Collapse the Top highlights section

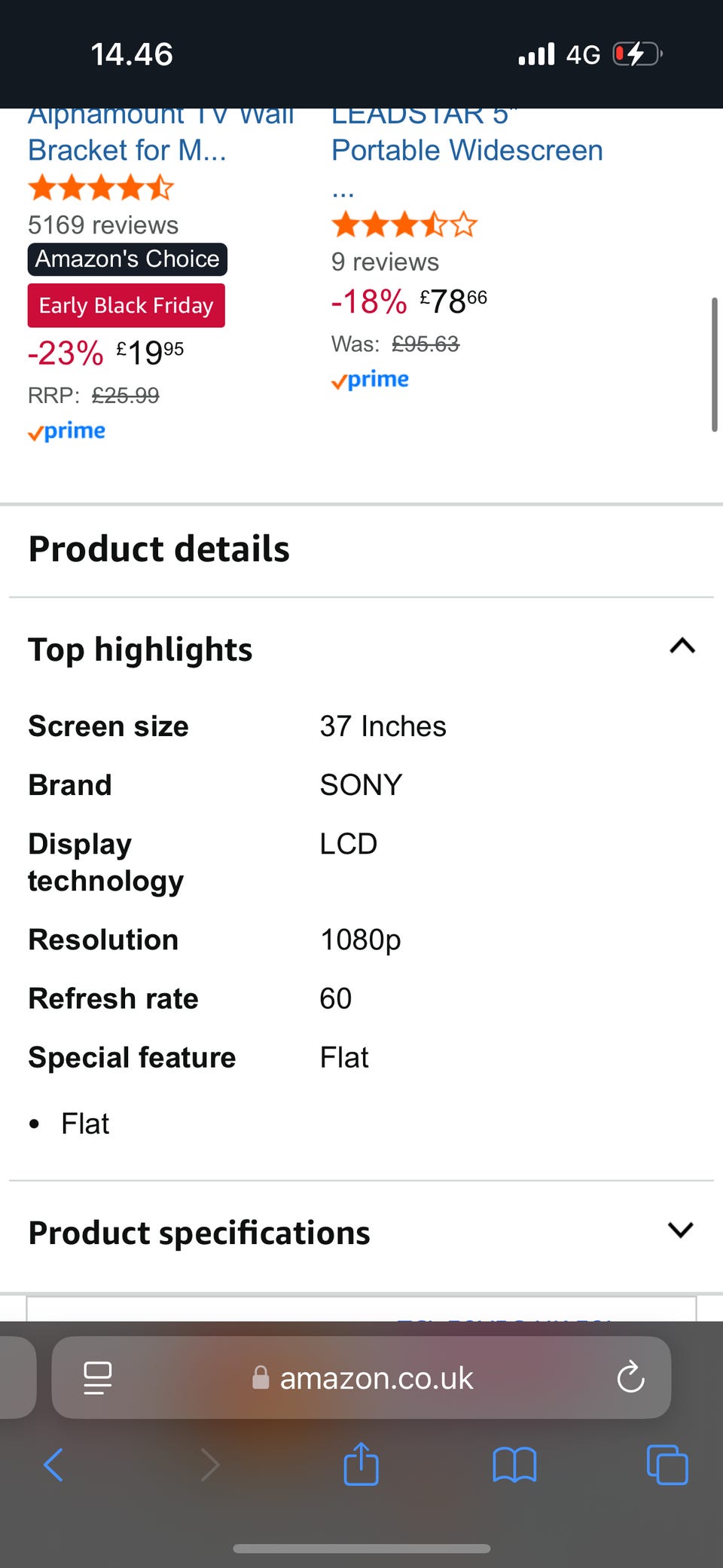(682, 646)
